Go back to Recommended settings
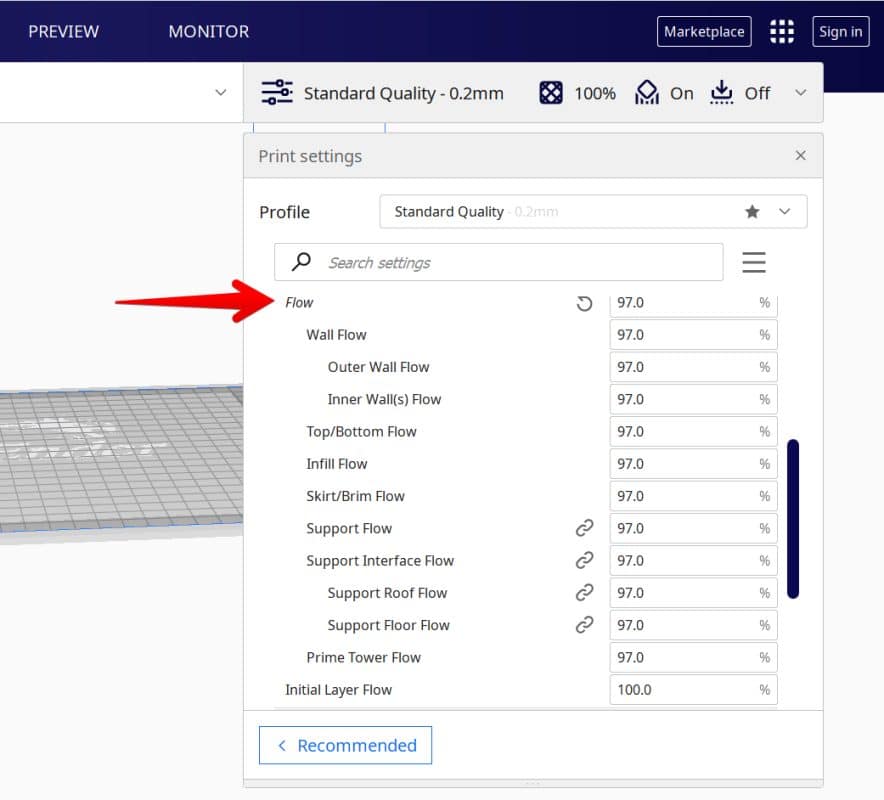 pyautogui.click(x=345, y=745)
